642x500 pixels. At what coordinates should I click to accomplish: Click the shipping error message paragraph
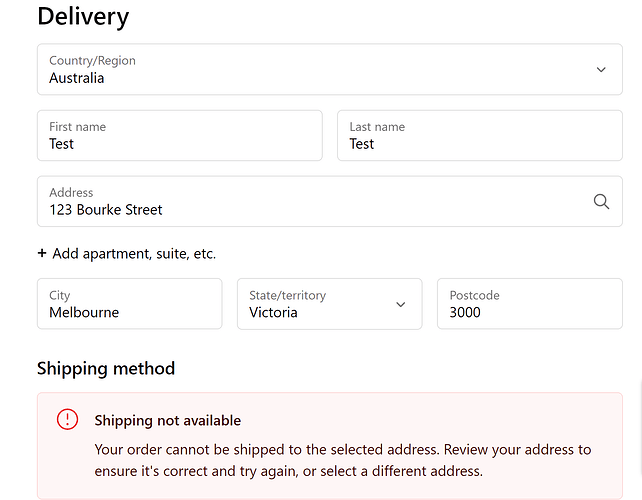(x=342, y=460)
